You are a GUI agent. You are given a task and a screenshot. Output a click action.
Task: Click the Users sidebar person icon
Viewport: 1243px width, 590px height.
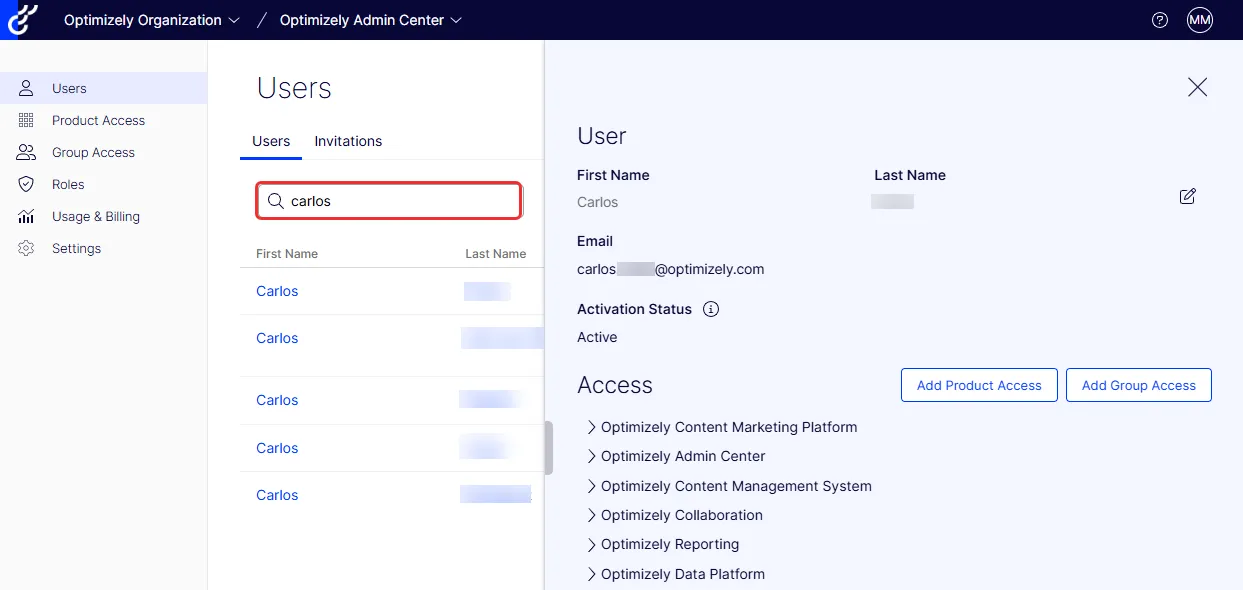27,88
